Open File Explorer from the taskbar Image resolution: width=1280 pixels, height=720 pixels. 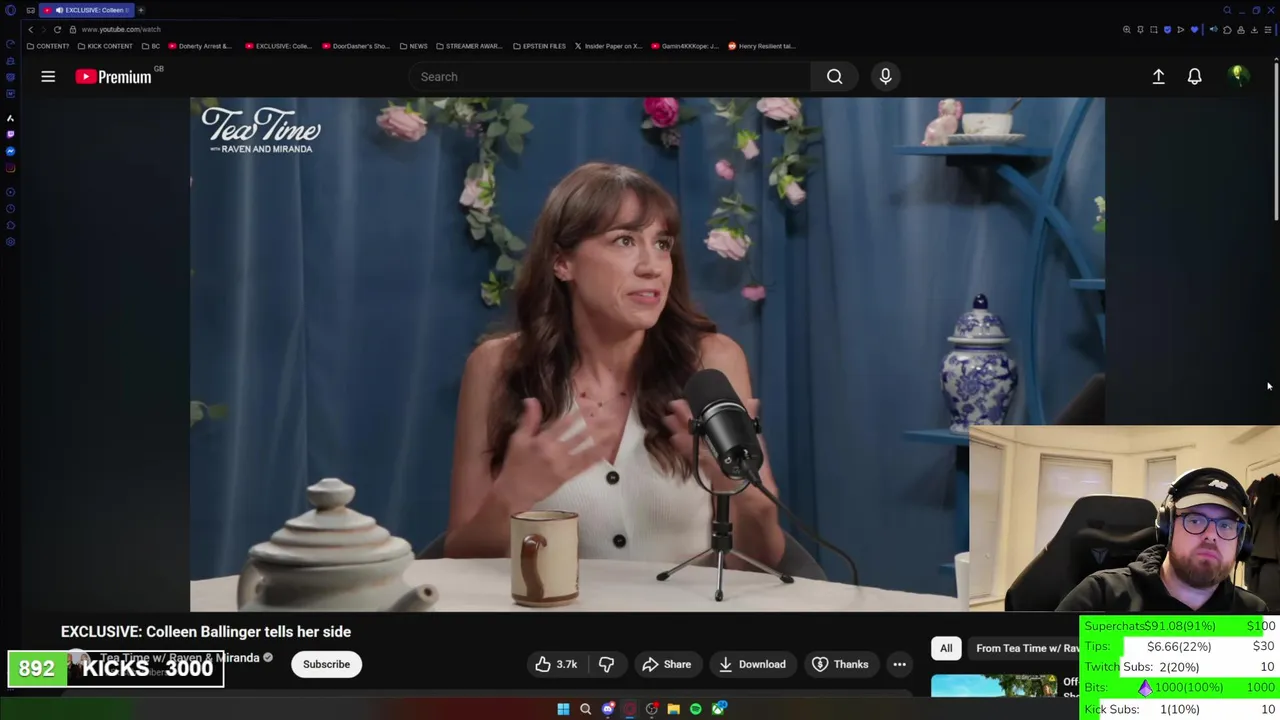pyautogui.click(x=673, y=709)
